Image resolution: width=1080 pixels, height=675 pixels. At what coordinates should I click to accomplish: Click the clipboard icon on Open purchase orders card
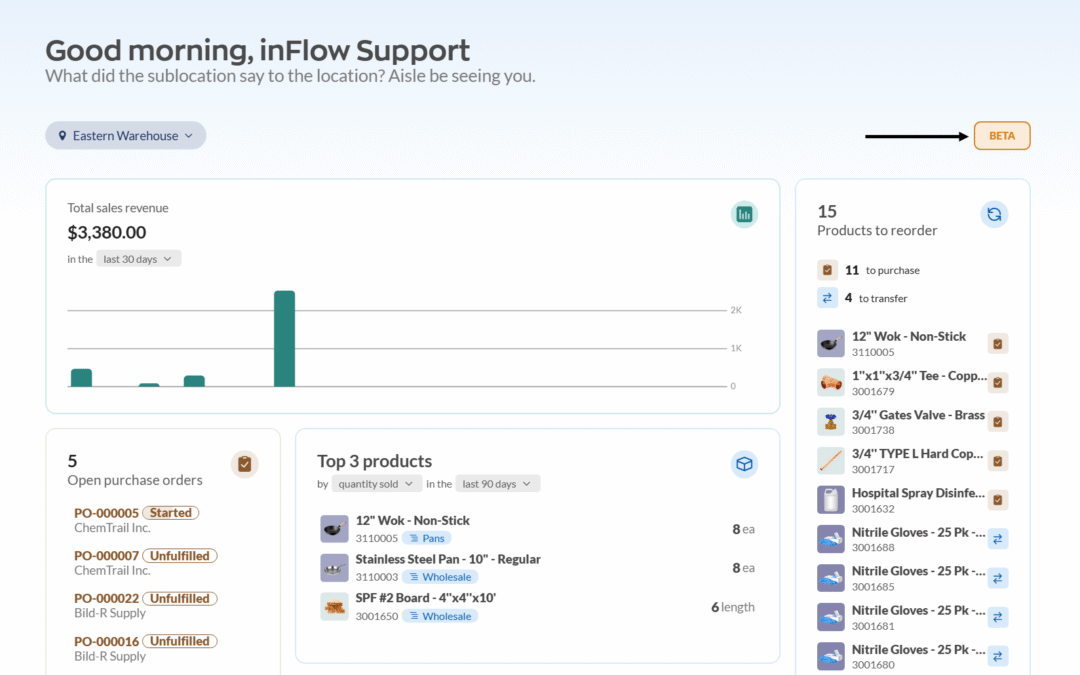point(244,463)
